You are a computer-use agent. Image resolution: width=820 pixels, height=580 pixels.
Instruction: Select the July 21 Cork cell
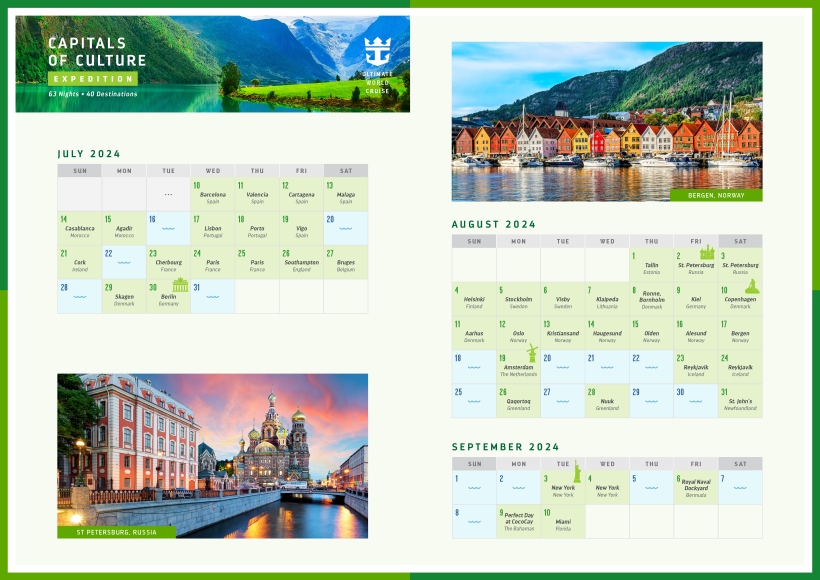pos(79,262)
